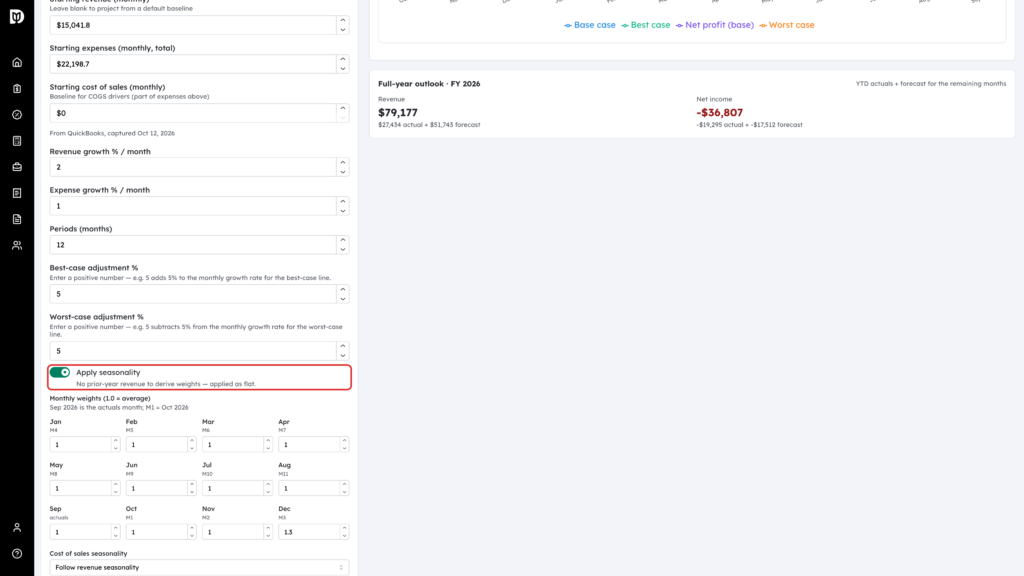Decrease Worst-case adjustment % with down arrow
Viewport: 1024px width, 576px height.
[x=343, y=355]
